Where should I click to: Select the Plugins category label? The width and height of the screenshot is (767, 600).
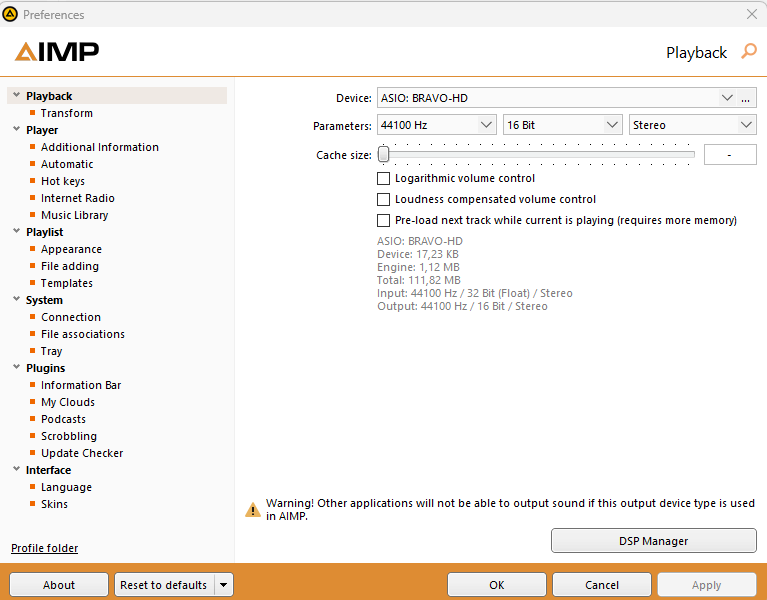point(45,368)
